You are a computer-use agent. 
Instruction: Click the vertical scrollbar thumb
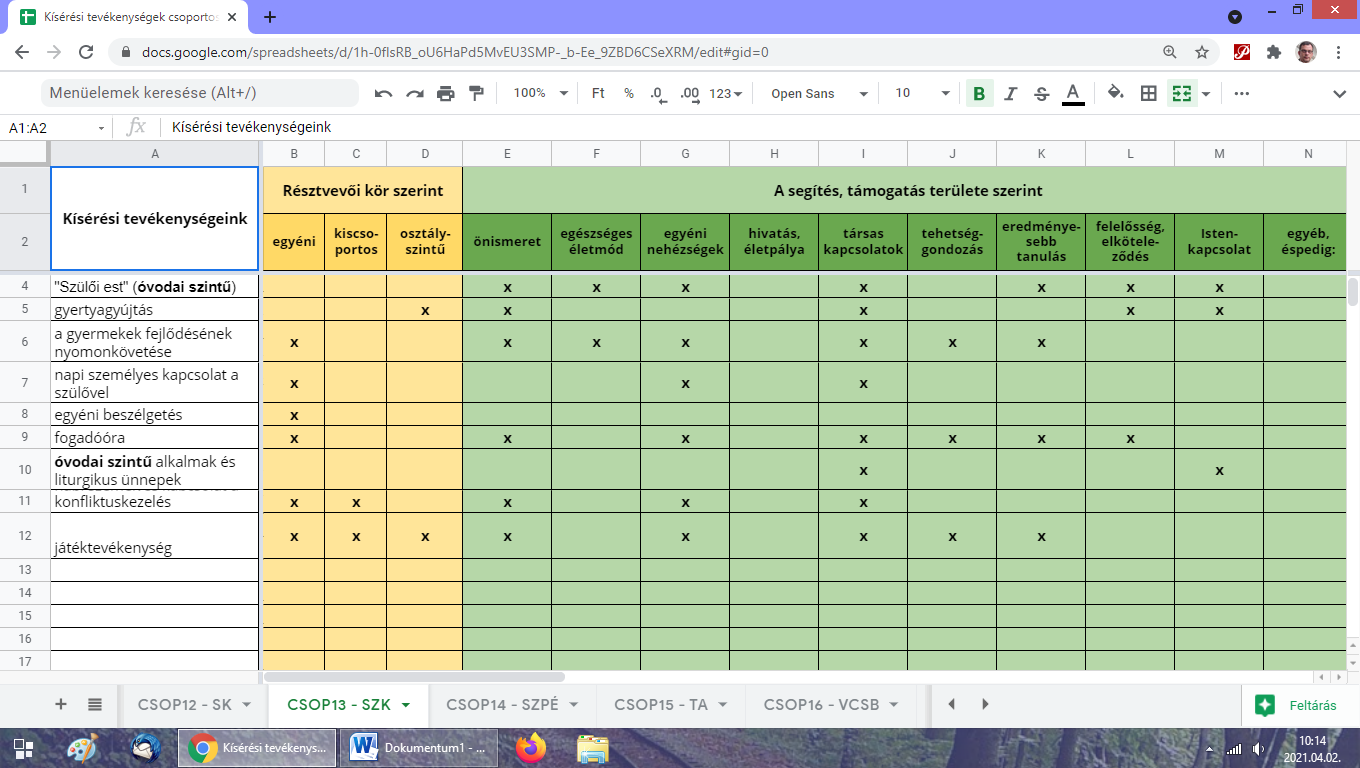(x=1352, y=292)
